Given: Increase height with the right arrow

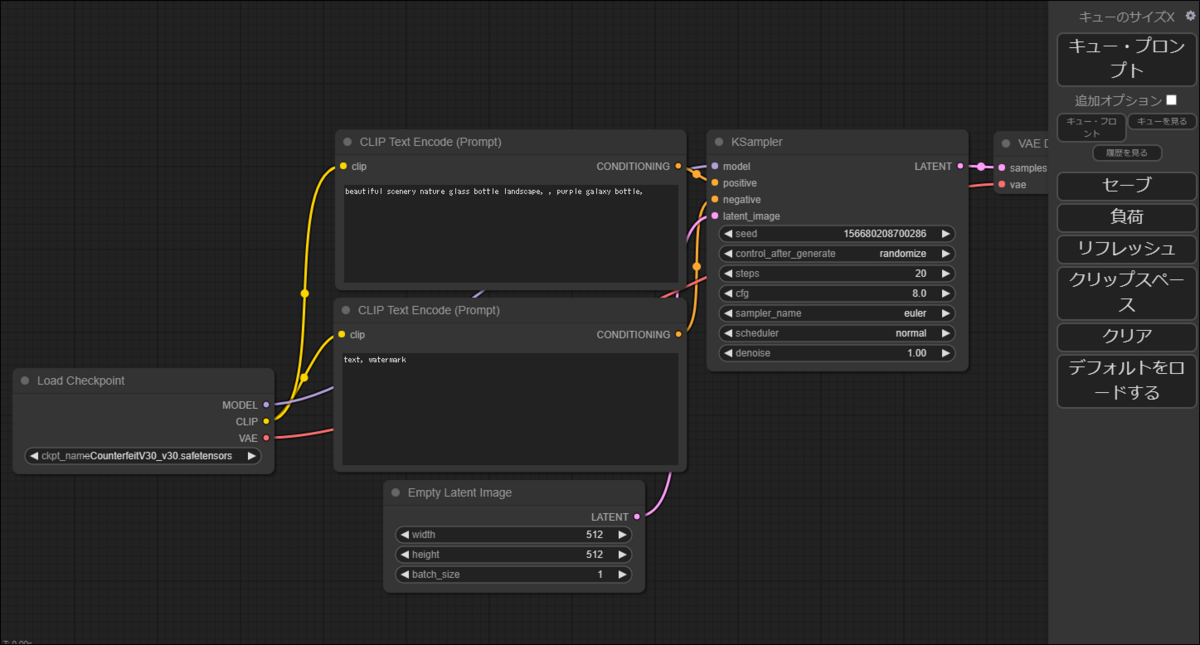Looking at the screenshot, I should point(622,554).
